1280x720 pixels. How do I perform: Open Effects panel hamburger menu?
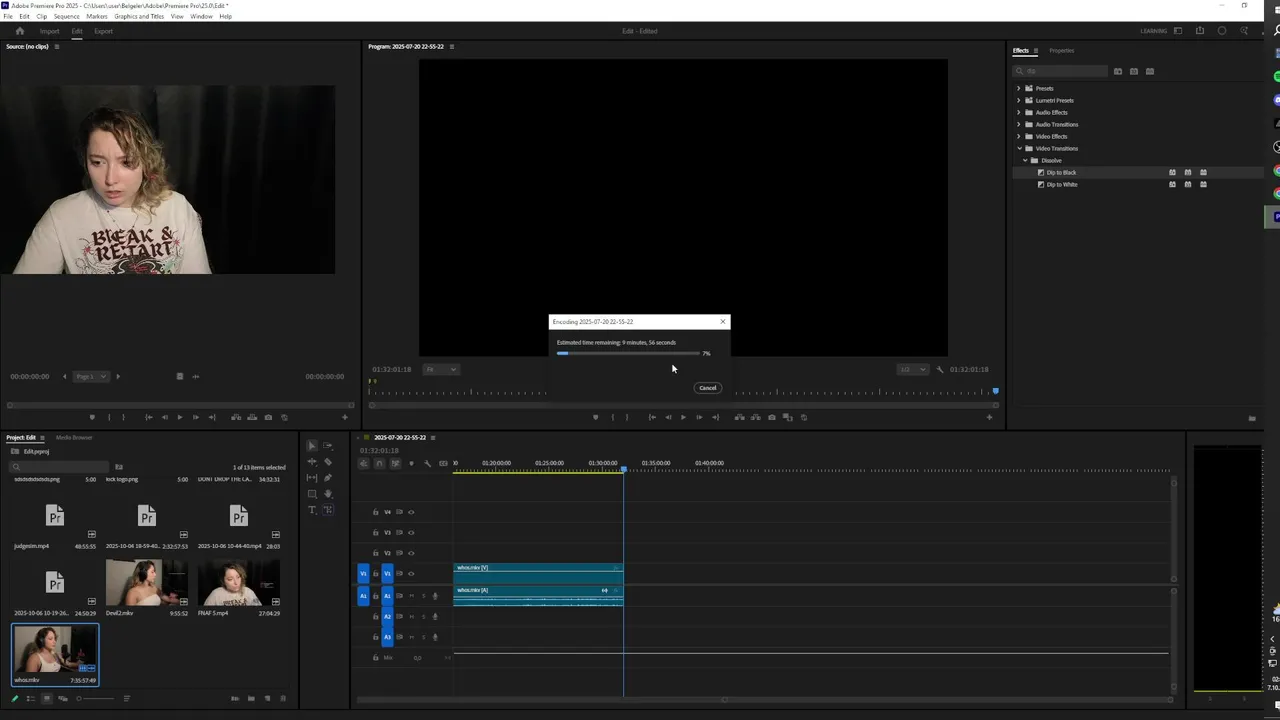(1036, 50)
